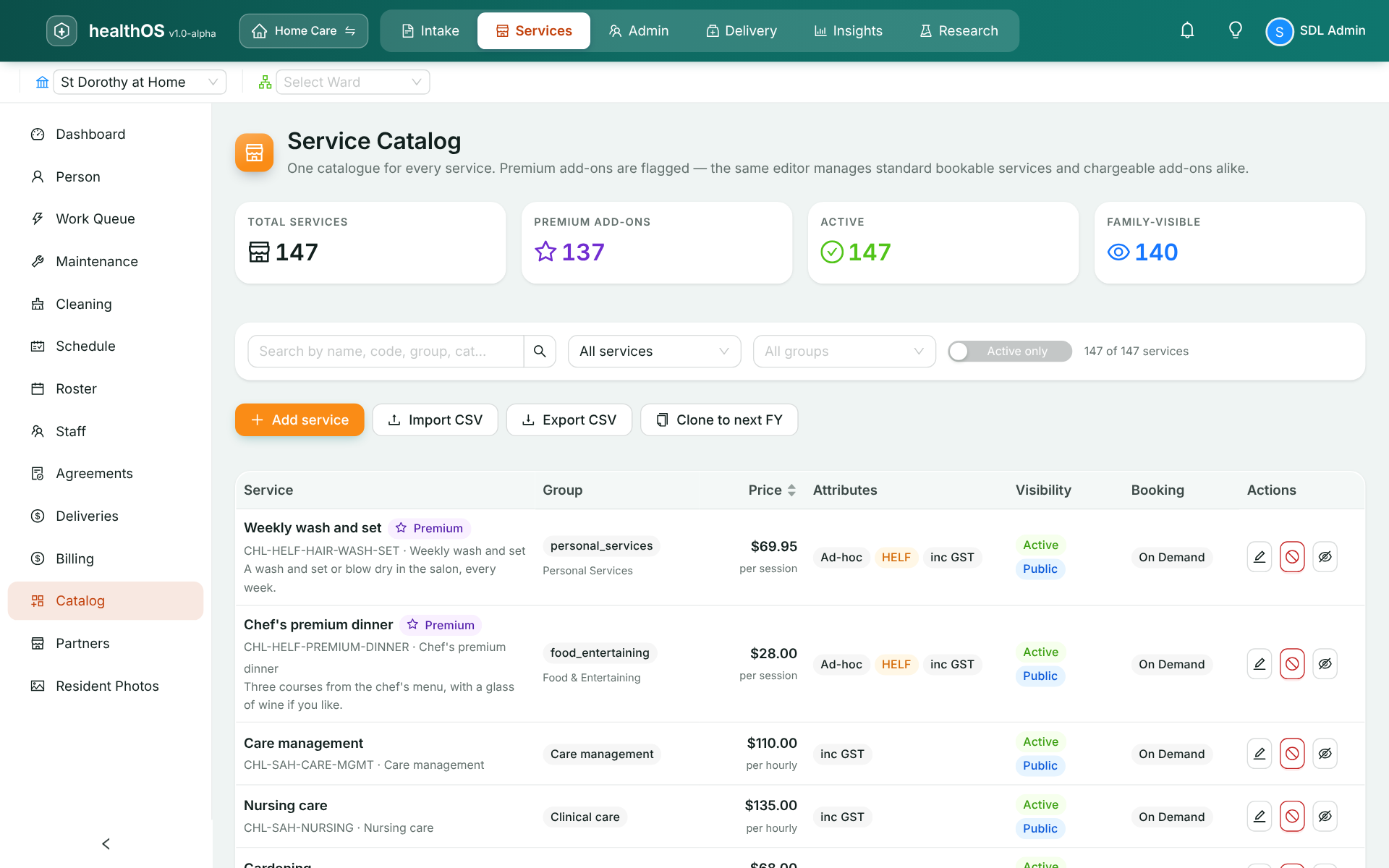Click the search magnifier button
The image size is (1389, 868).
540,351
